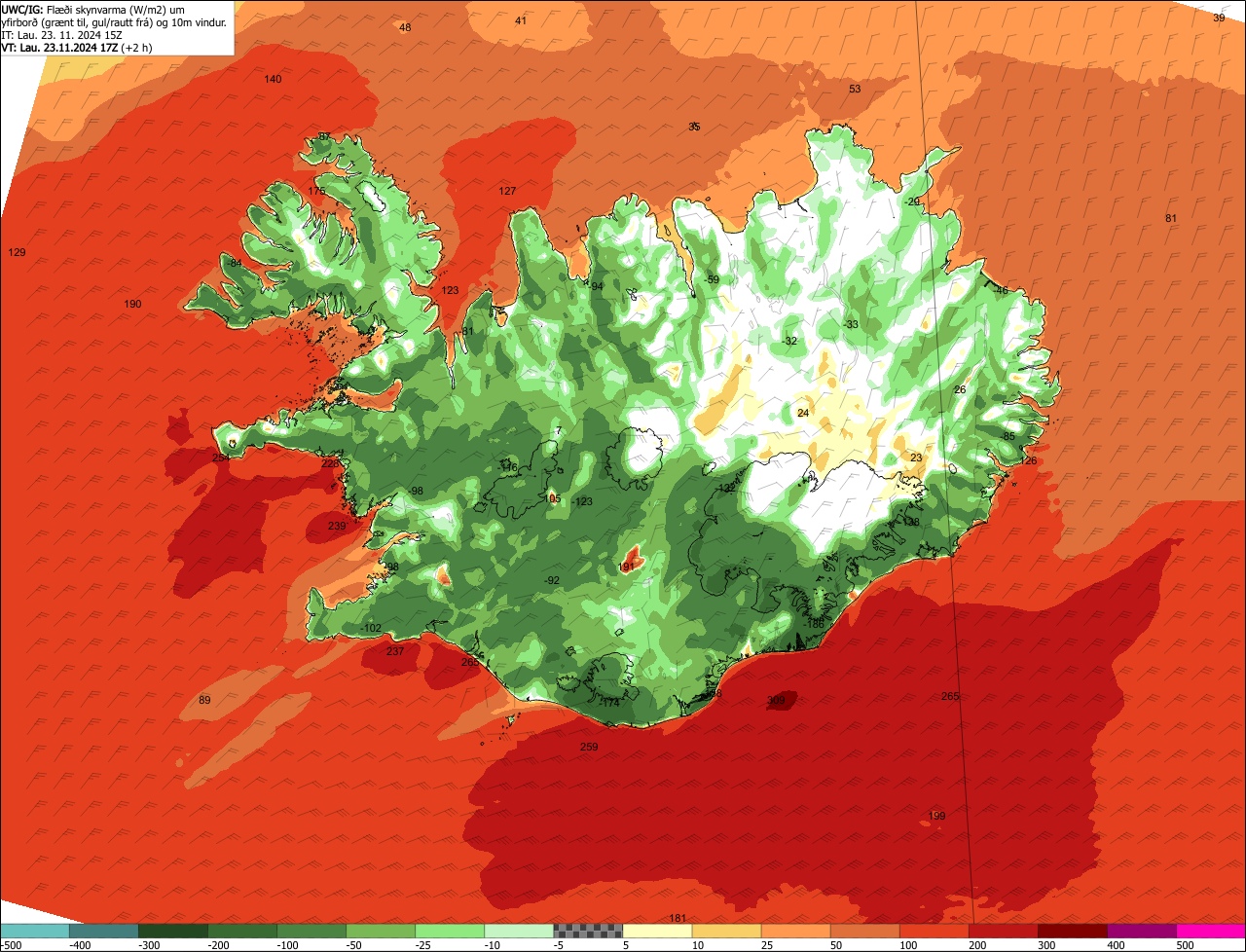The width and height of the screenshot is (1246, 952).
Task: Click the 'UWC/IG: Flæði skynvarma (W/m2) um' title line
Action: coord(93,9)
